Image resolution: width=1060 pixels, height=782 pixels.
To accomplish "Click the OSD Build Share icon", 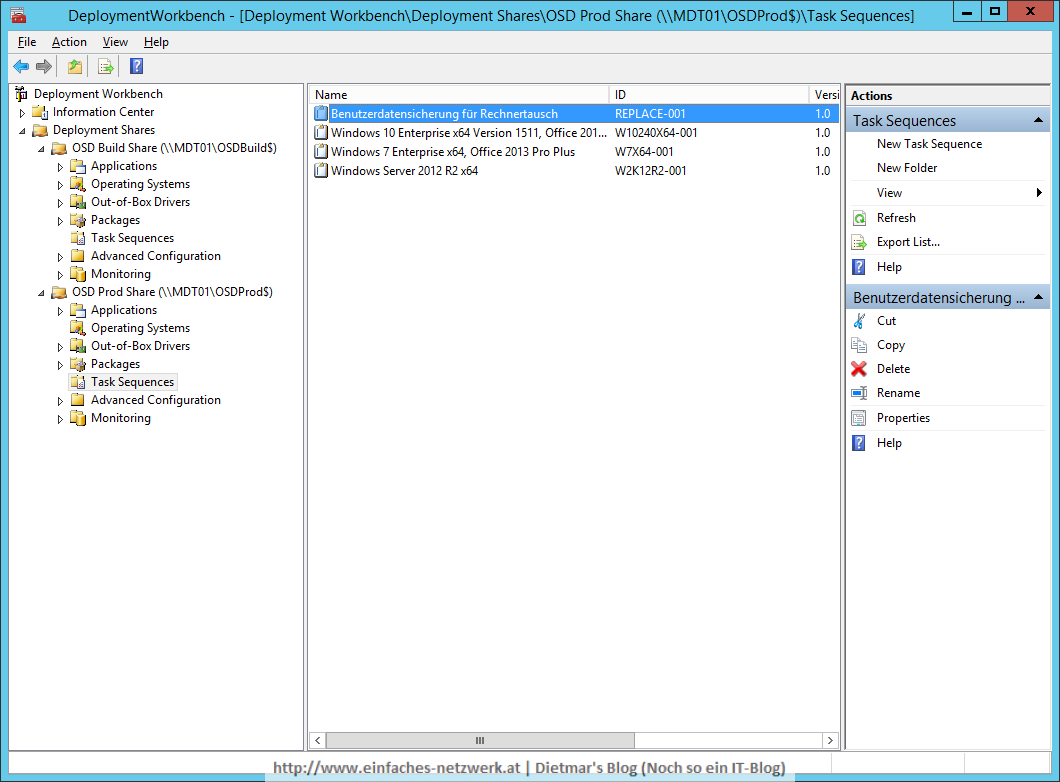I will [x=59, y=148].
